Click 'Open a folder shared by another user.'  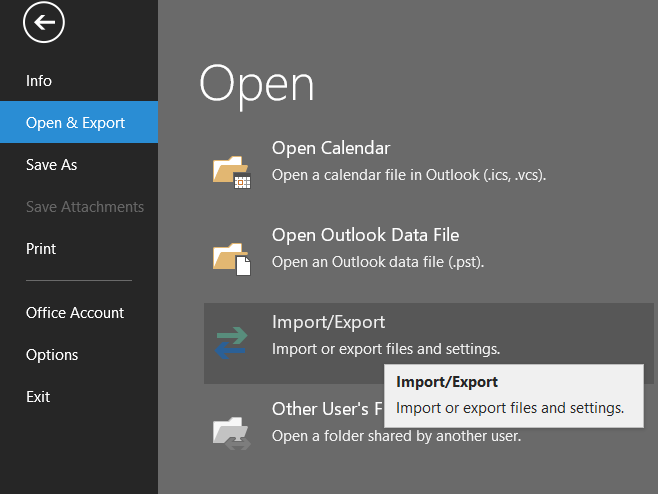pos(396,436)
